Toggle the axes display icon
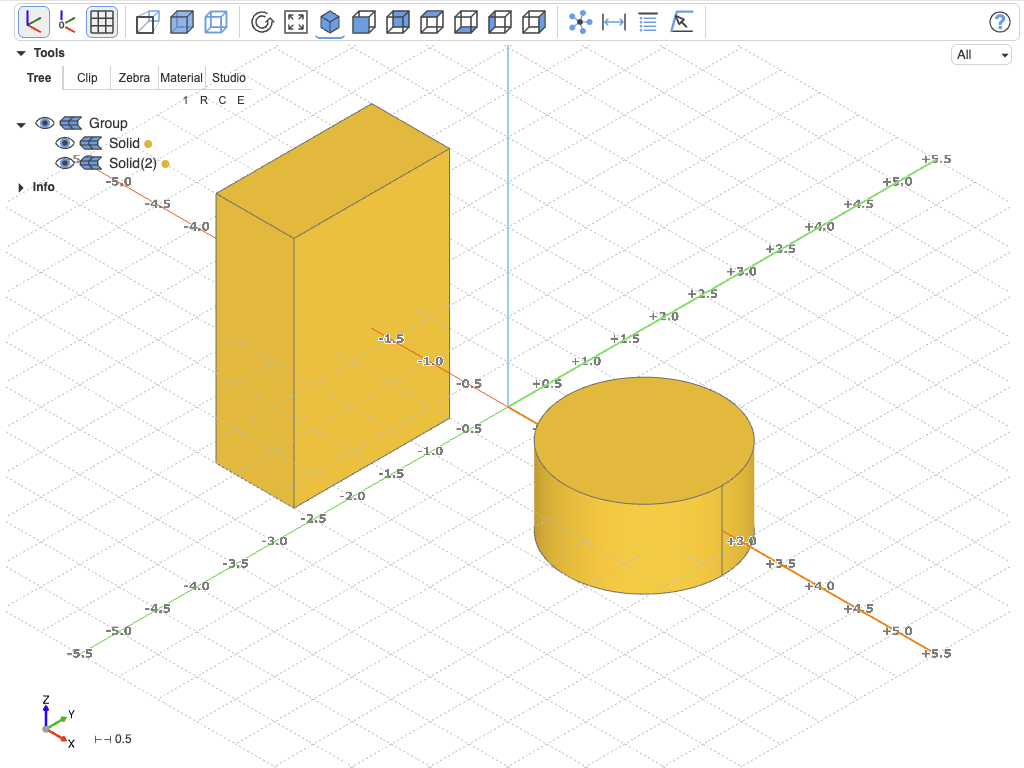Image resolution: width=1024 pixels, height=768 pixels. click(x=33, y=22)
